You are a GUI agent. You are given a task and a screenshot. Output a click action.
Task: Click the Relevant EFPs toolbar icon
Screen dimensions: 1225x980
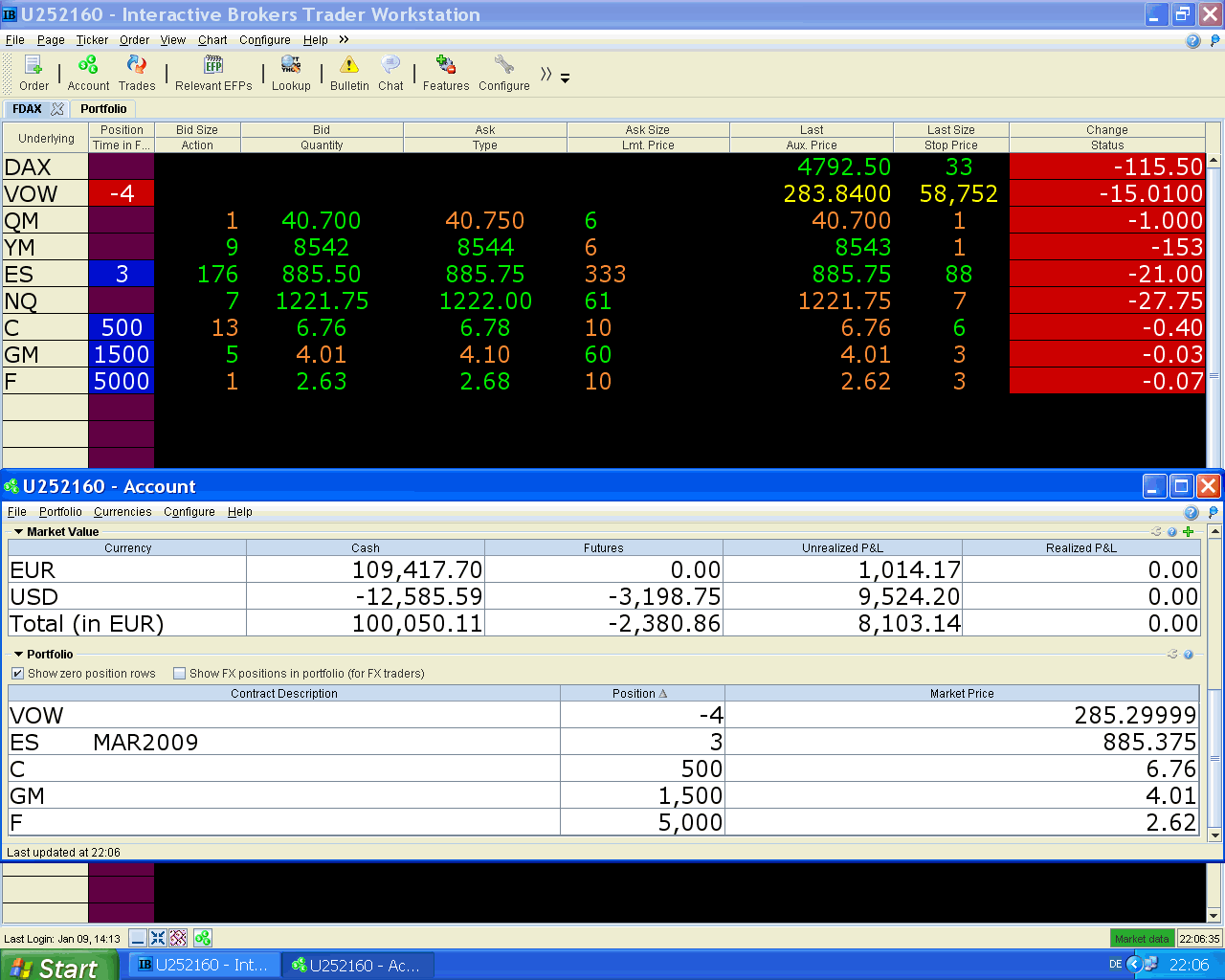pyautogui.click(x=213, y=73)
